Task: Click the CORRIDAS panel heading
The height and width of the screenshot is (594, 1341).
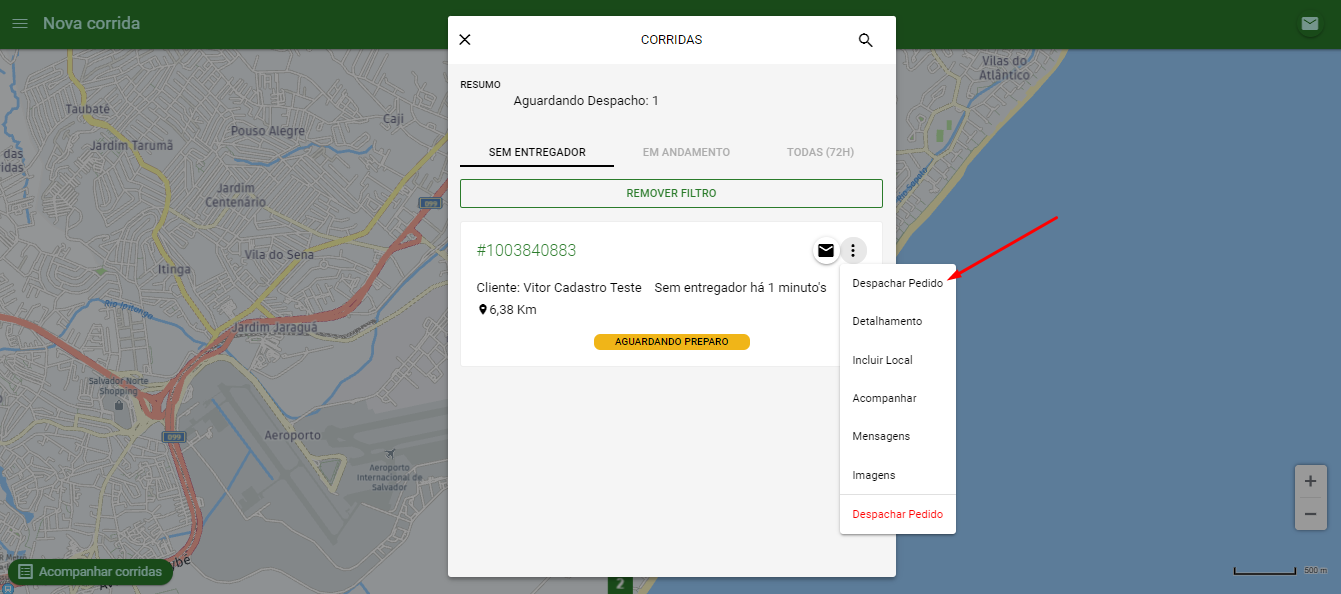Action: pos(671,40)
